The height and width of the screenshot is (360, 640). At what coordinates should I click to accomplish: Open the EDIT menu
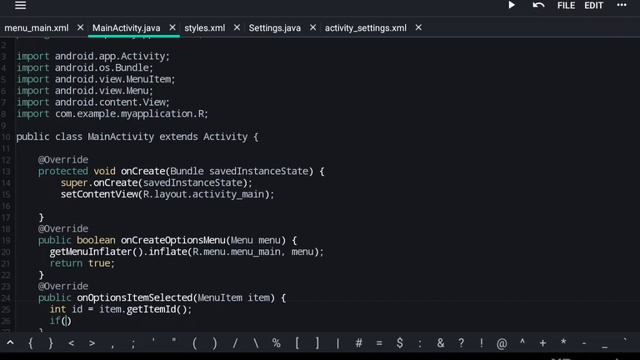coord(593,6)
